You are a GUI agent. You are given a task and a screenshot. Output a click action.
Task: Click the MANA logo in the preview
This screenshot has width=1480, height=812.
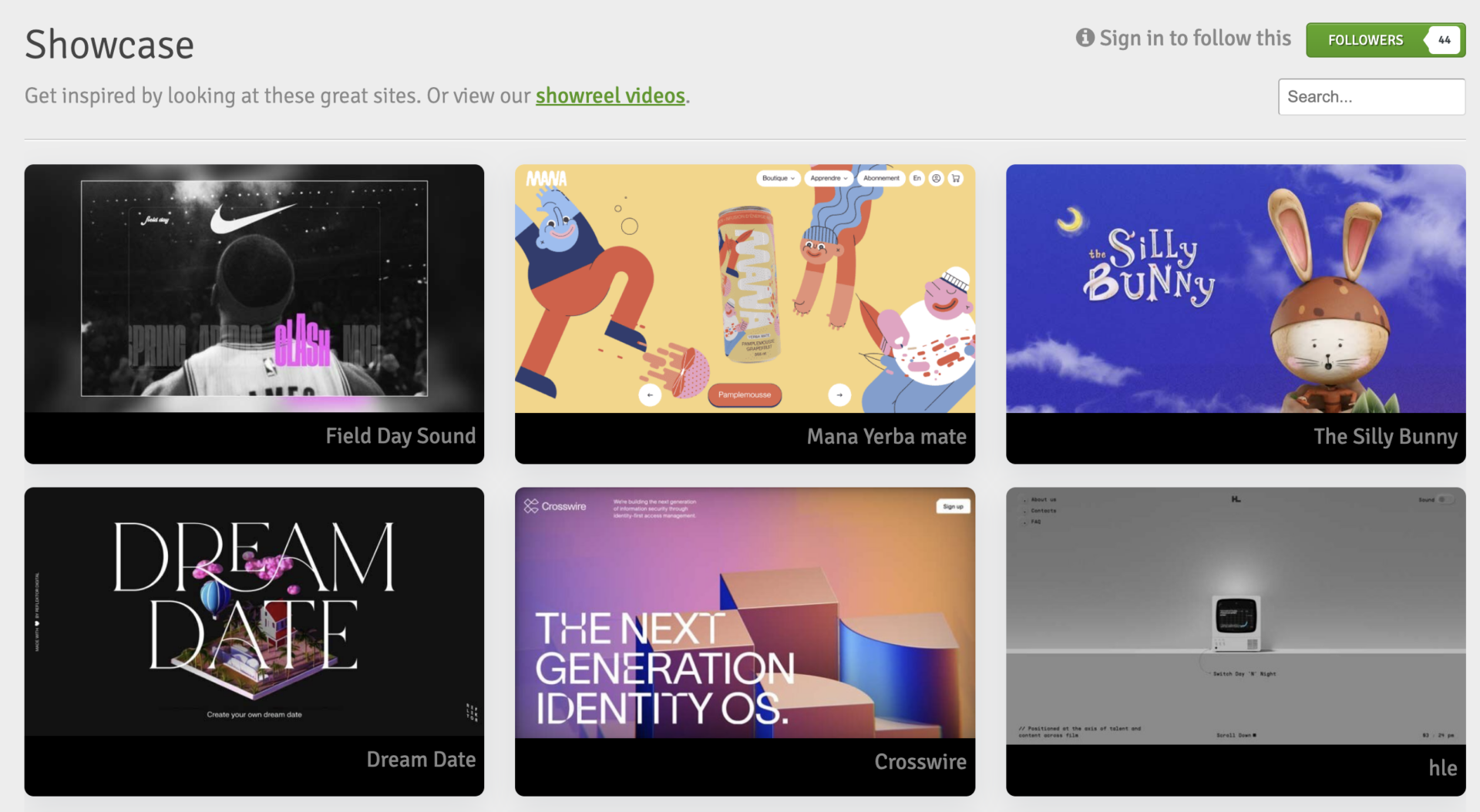pos(546,180)
